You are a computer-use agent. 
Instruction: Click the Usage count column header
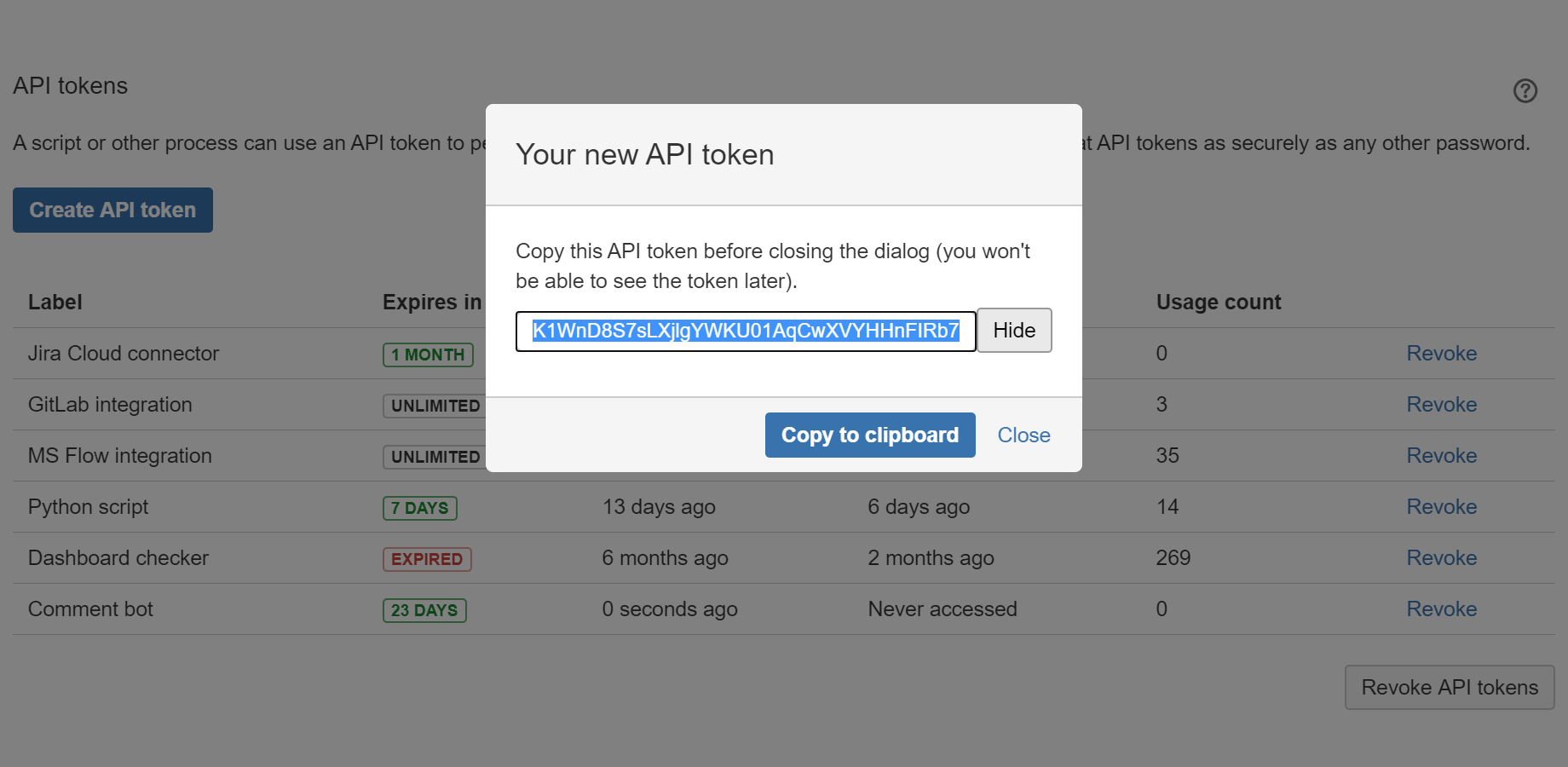pos(1218,301)
